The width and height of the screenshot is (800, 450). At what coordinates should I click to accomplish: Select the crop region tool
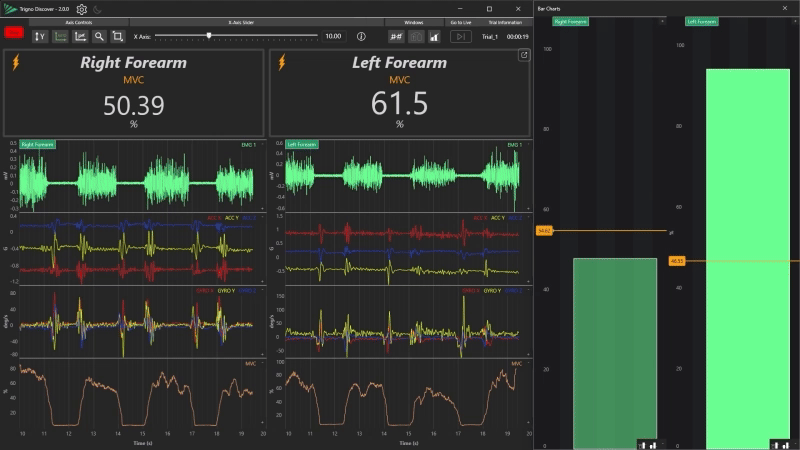click(x=118, y=36)
